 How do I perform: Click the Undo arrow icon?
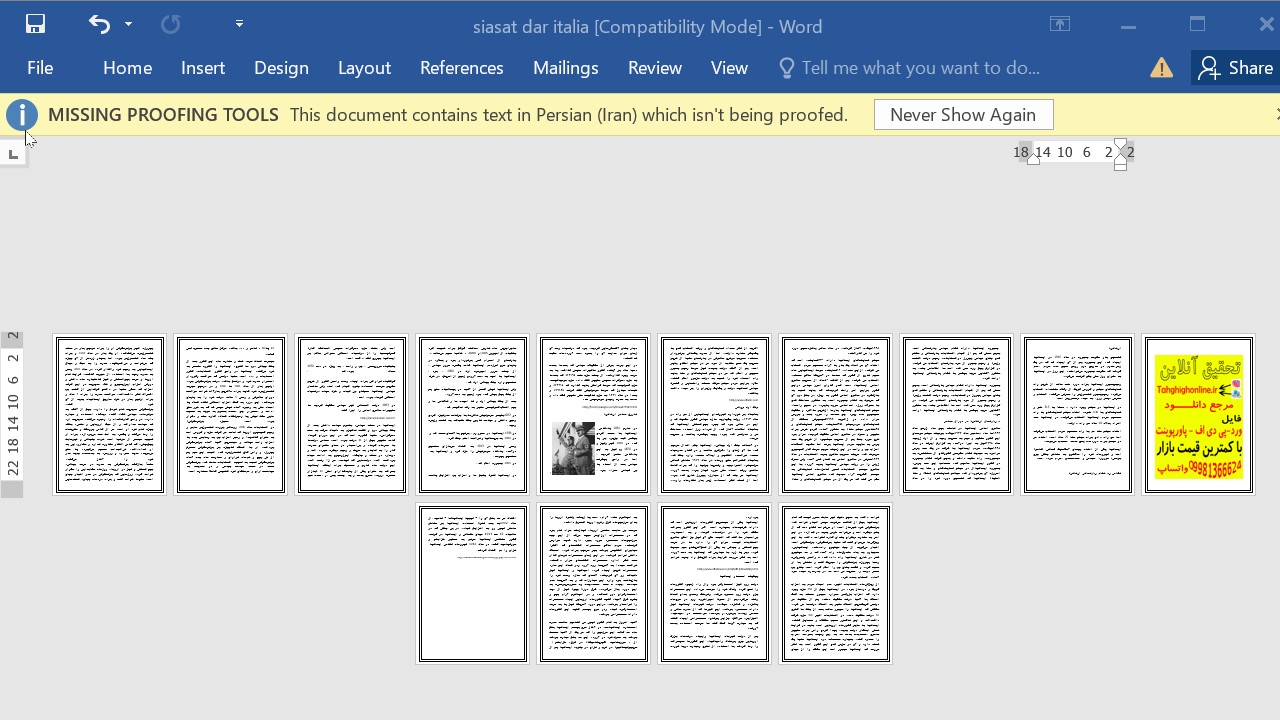coord(99,24)
